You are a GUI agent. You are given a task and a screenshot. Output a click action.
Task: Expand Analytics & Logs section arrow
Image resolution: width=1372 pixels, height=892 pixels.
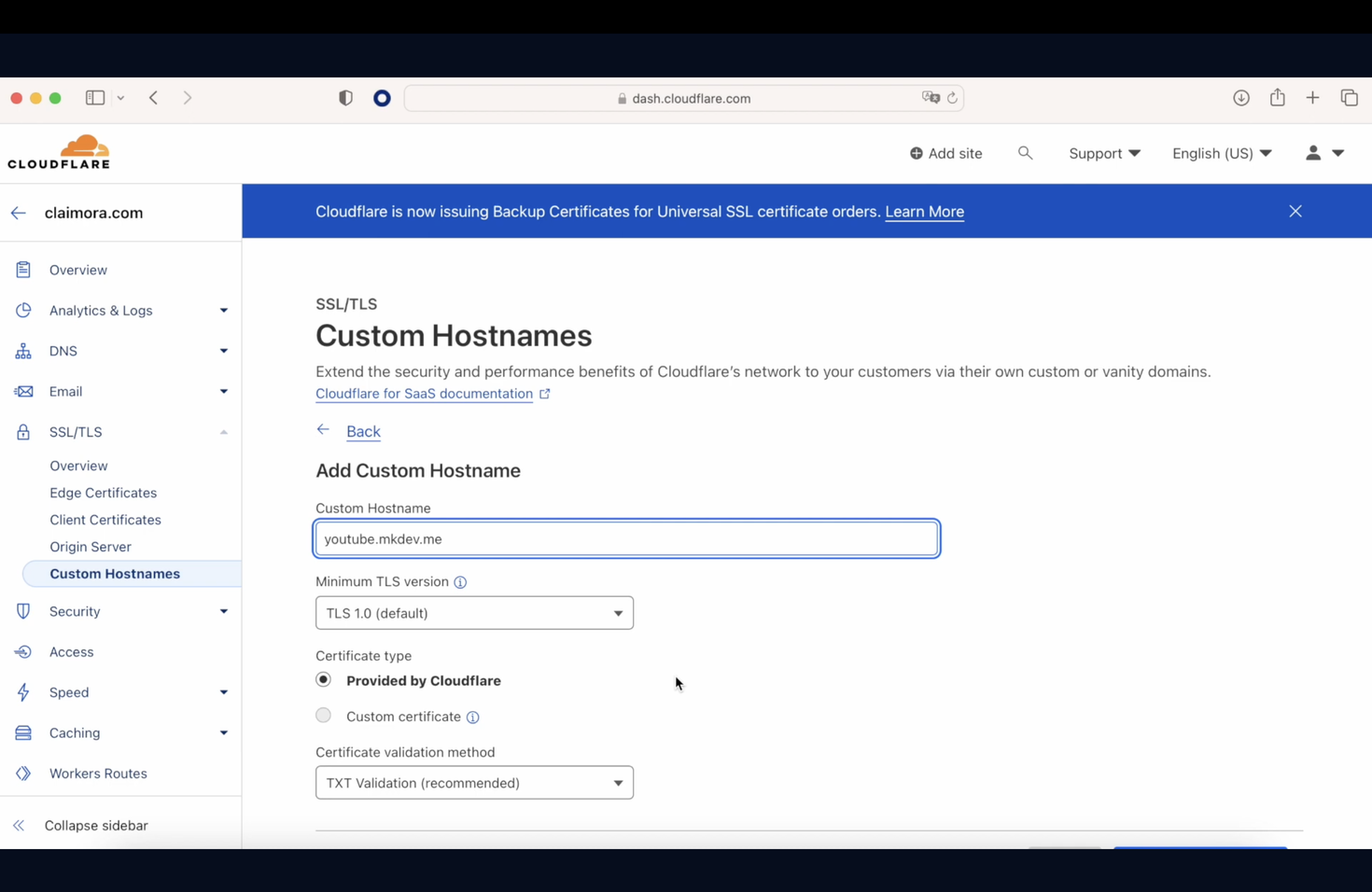[224, 311]
